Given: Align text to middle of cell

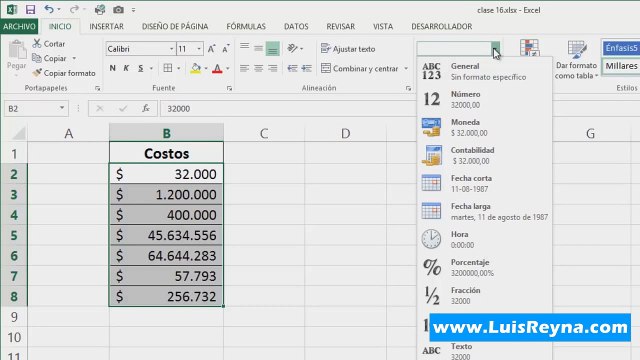Looking at the screenshot, I should pyautogui.click(x=258, y=48).
